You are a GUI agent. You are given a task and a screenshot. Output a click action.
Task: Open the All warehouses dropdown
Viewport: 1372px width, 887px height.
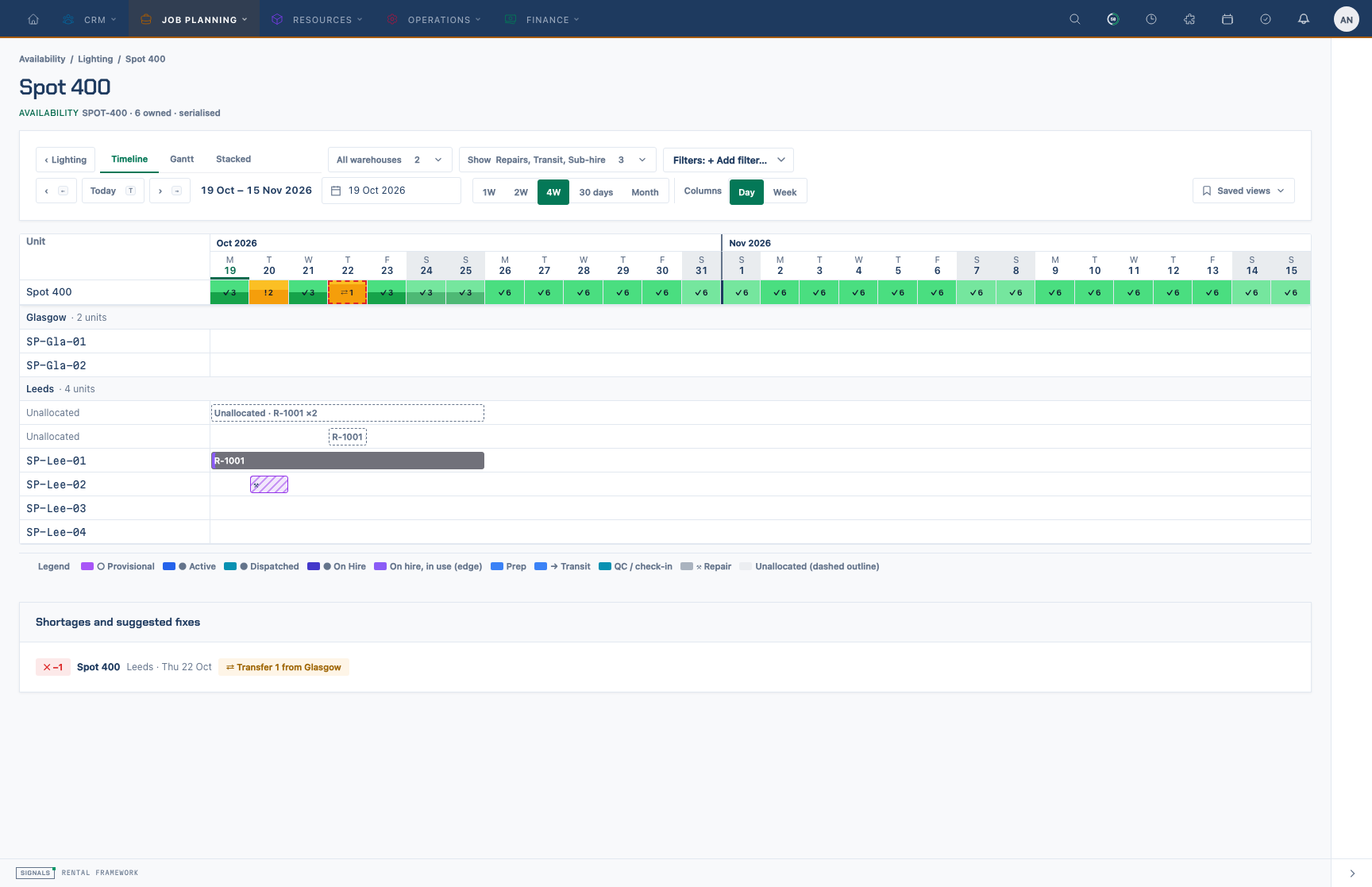[x=390, y=160]
